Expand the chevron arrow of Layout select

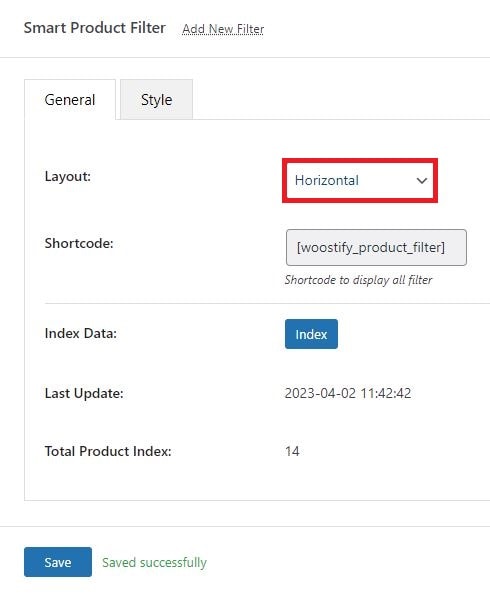click(x=421, y=181)
